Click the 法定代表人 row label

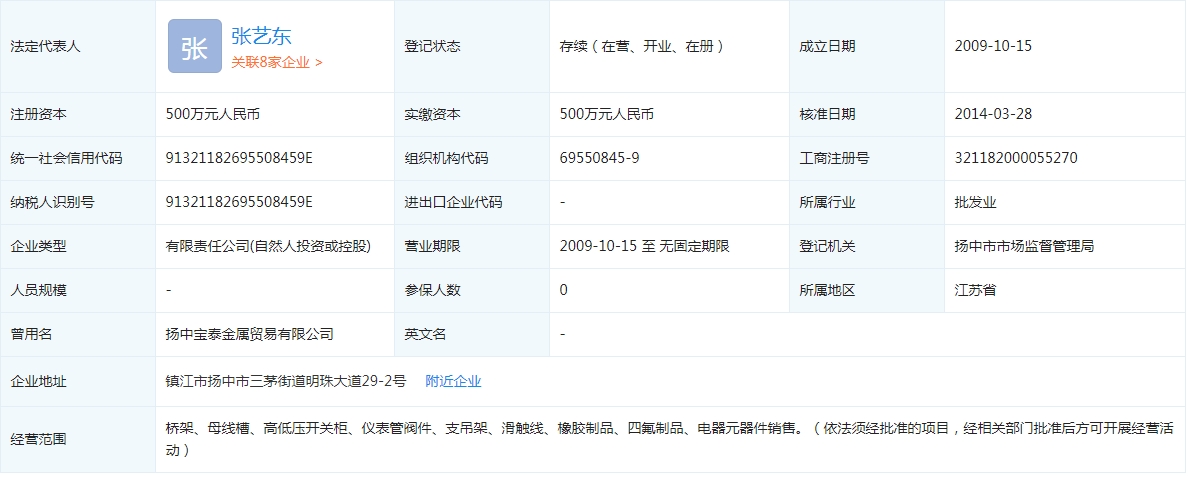tap(45, 46)
